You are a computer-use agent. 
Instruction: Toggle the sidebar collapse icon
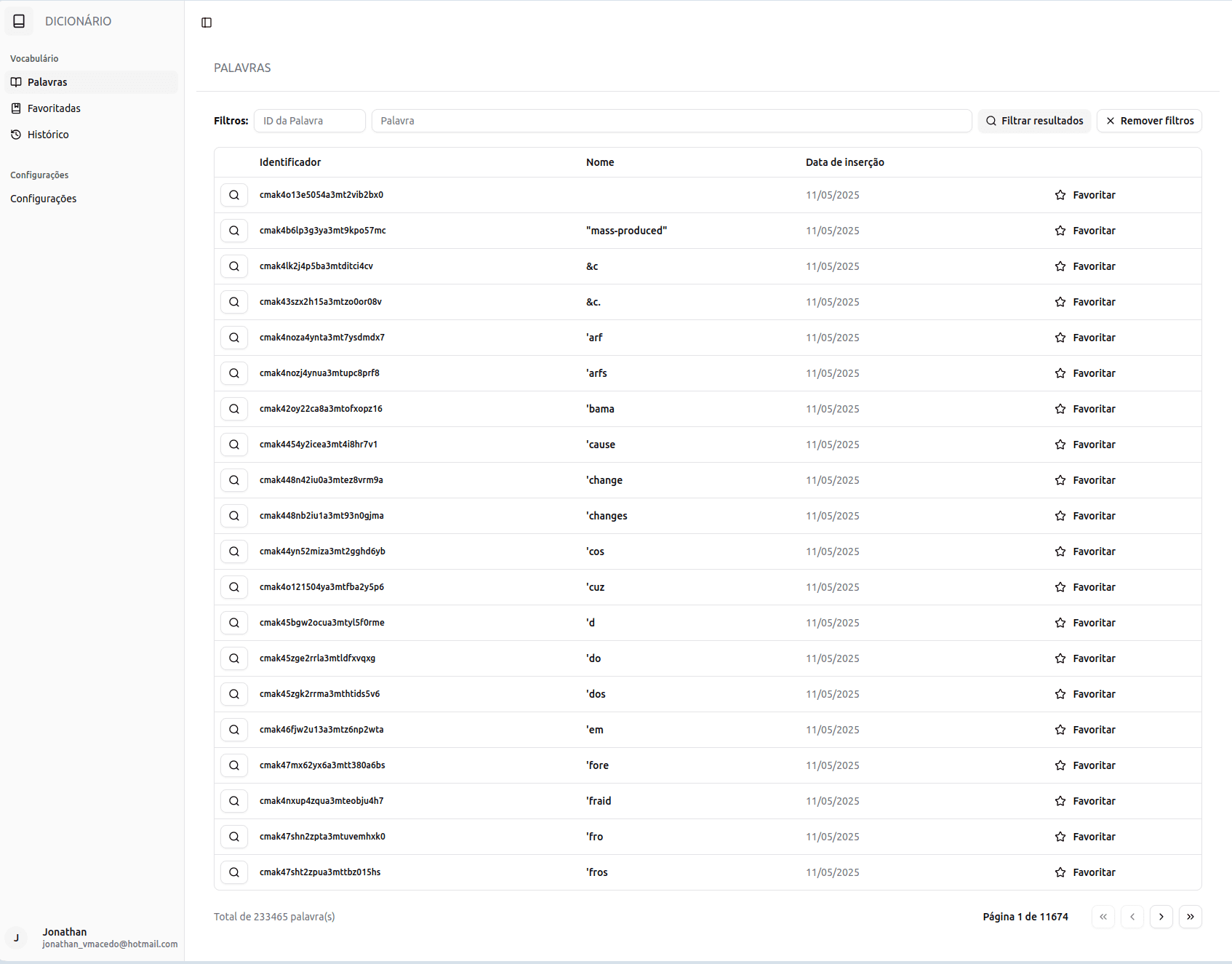[207, 23]
